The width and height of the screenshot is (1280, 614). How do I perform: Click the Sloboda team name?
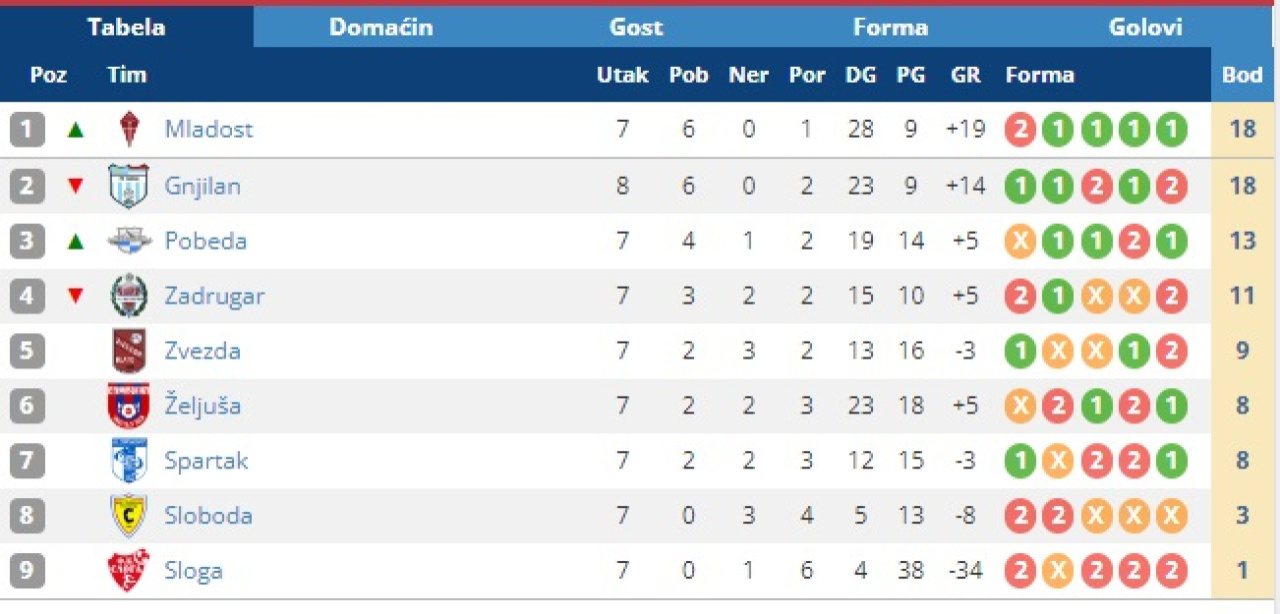208,516
